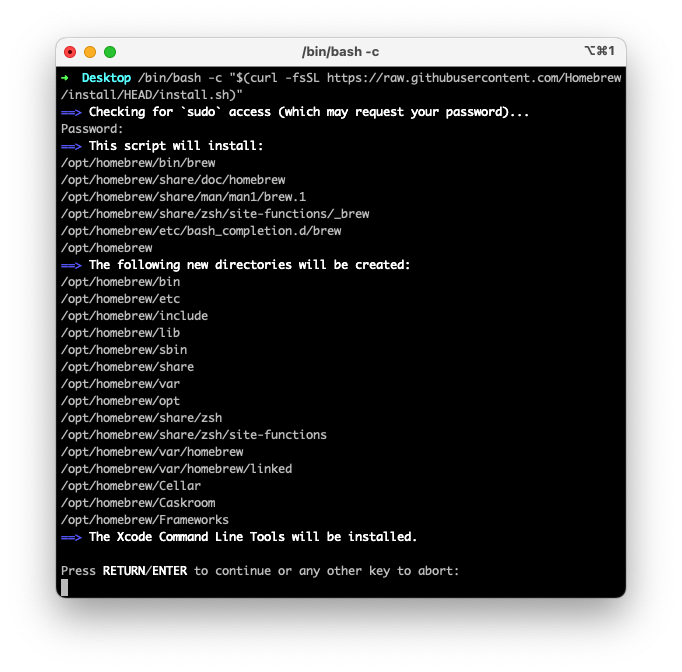Click arrow before 'The Xcode Command Line Tools'
This screenshot has height=672, width=682.
point(71,537)
